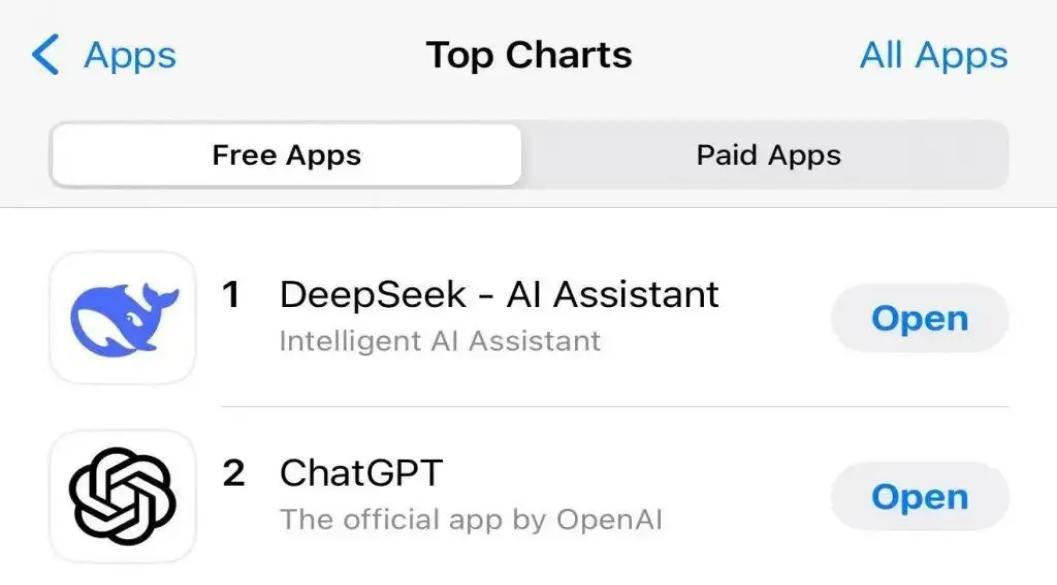Click "The official app by OpenAI" subtitle
Viewport: 1057px width, 585px height.
(471, 520)
